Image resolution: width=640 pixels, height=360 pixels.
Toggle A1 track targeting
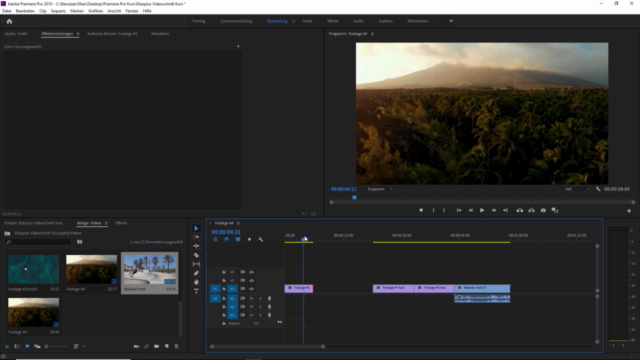[x=232, y=298]
